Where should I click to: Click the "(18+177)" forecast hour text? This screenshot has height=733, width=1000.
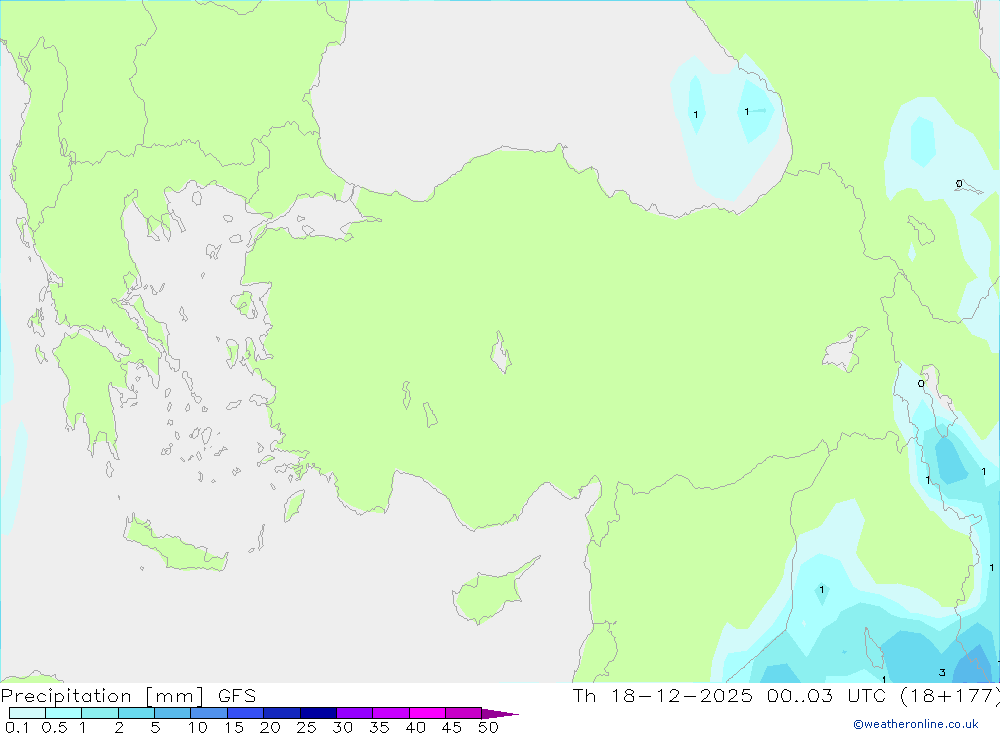pyautogui.click(x=950, y=695)
